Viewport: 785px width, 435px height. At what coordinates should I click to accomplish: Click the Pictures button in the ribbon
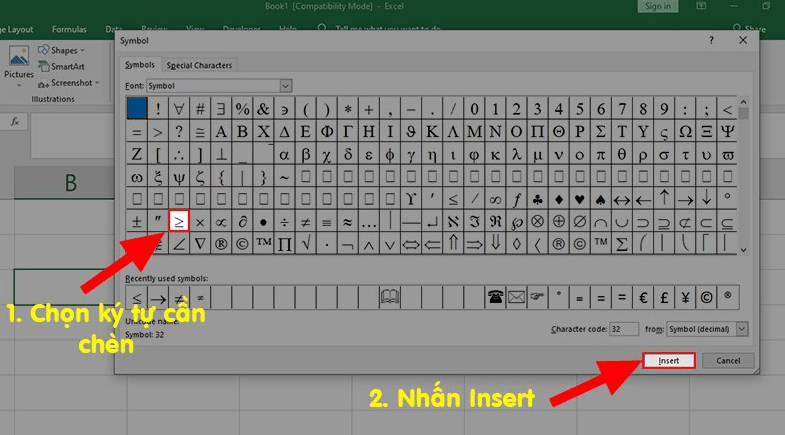(x=19, y=65)
